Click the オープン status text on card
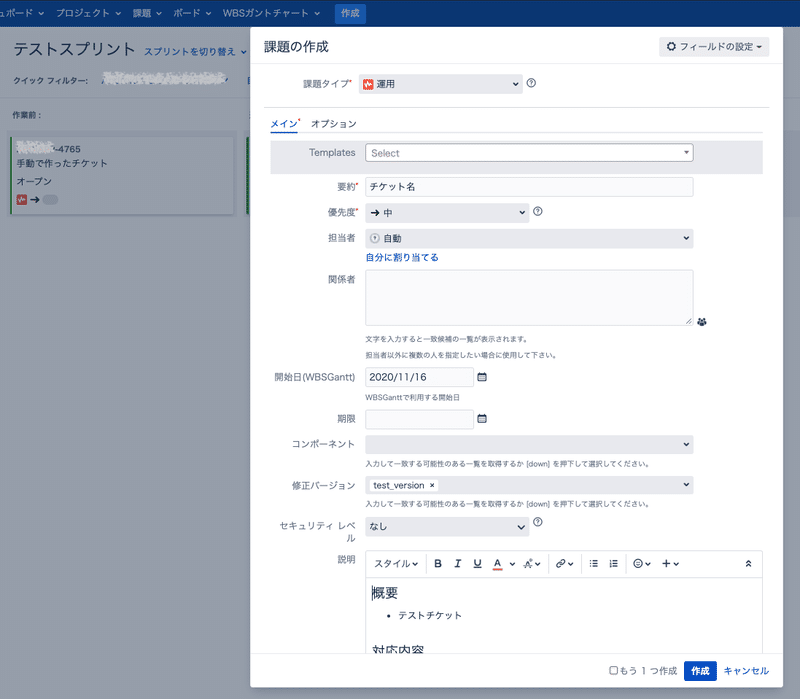Viewport: 800px width, 699px height. click(x=34, y=181)
